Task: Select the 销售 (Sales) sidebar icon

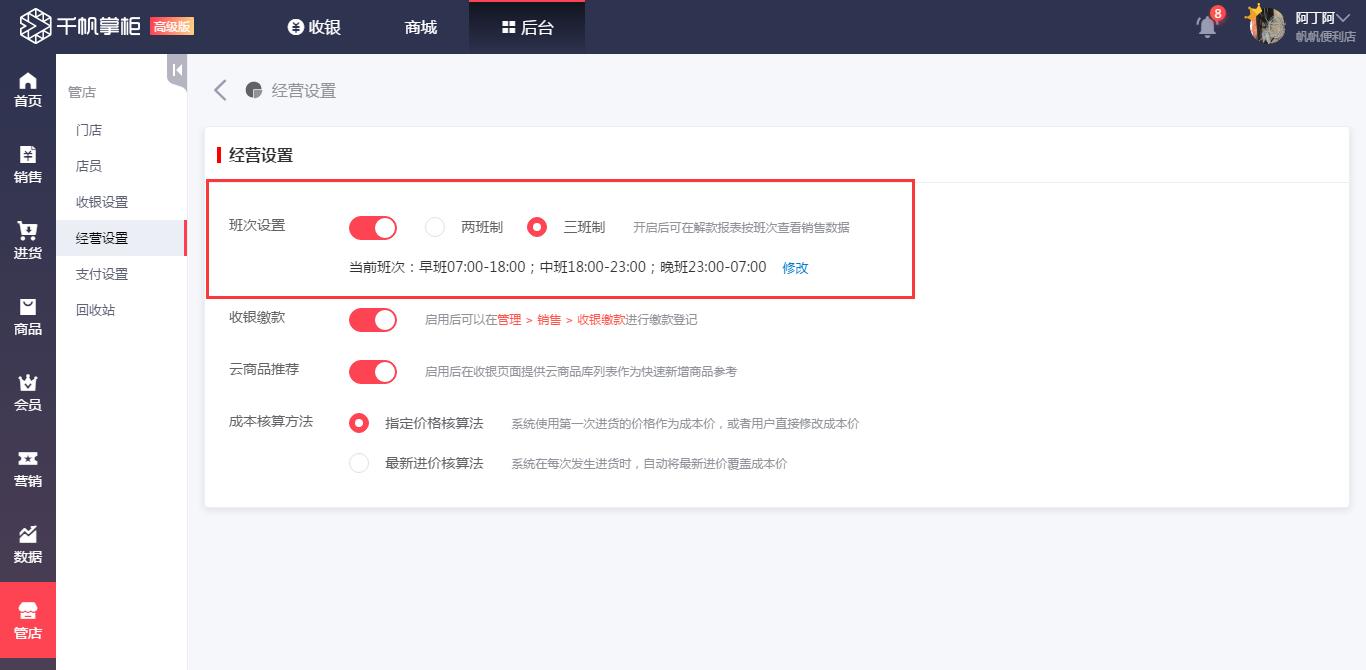Action: (27, 163)
